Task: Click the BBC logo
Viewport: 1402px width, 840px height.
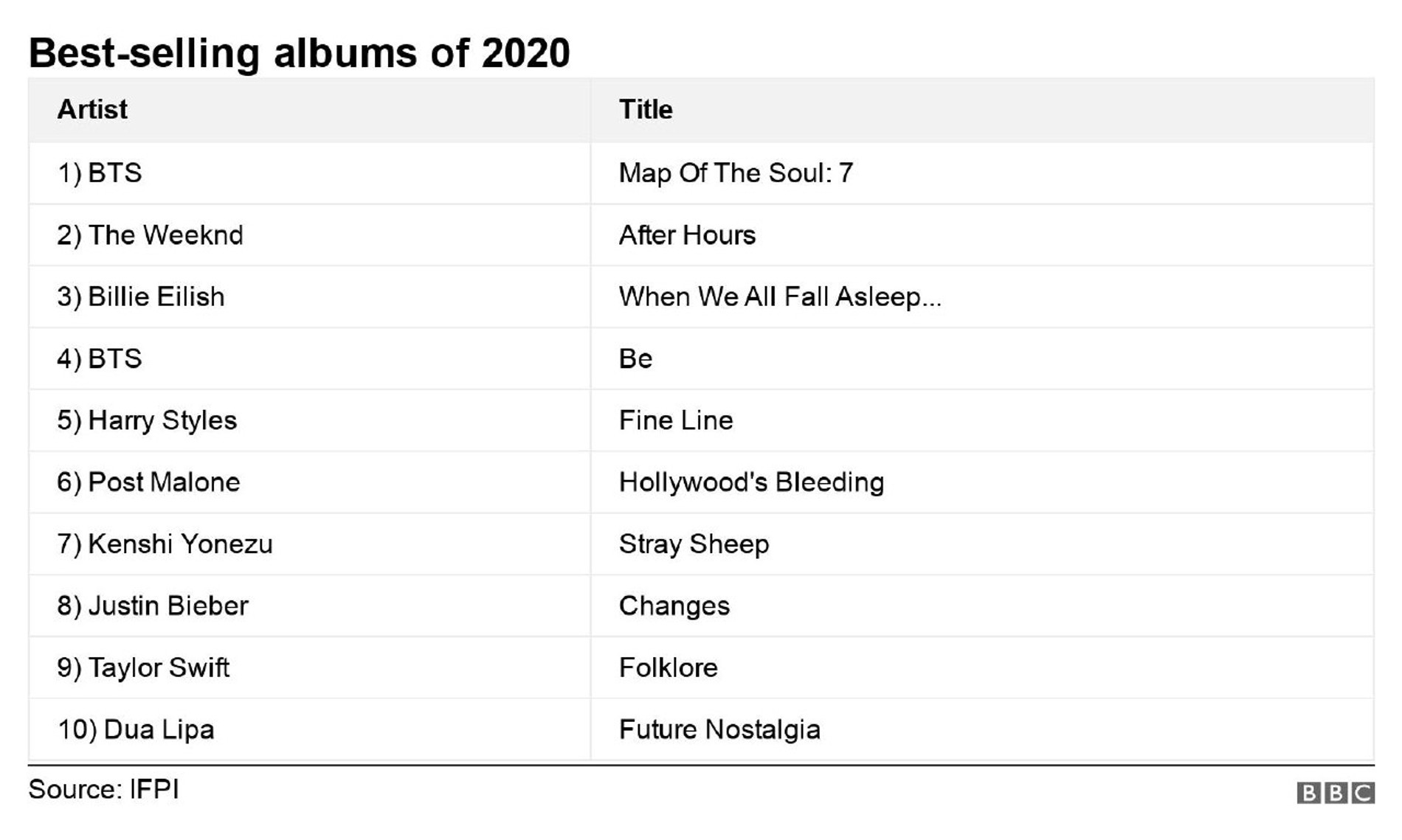Action: click(x=1335, y=793)
